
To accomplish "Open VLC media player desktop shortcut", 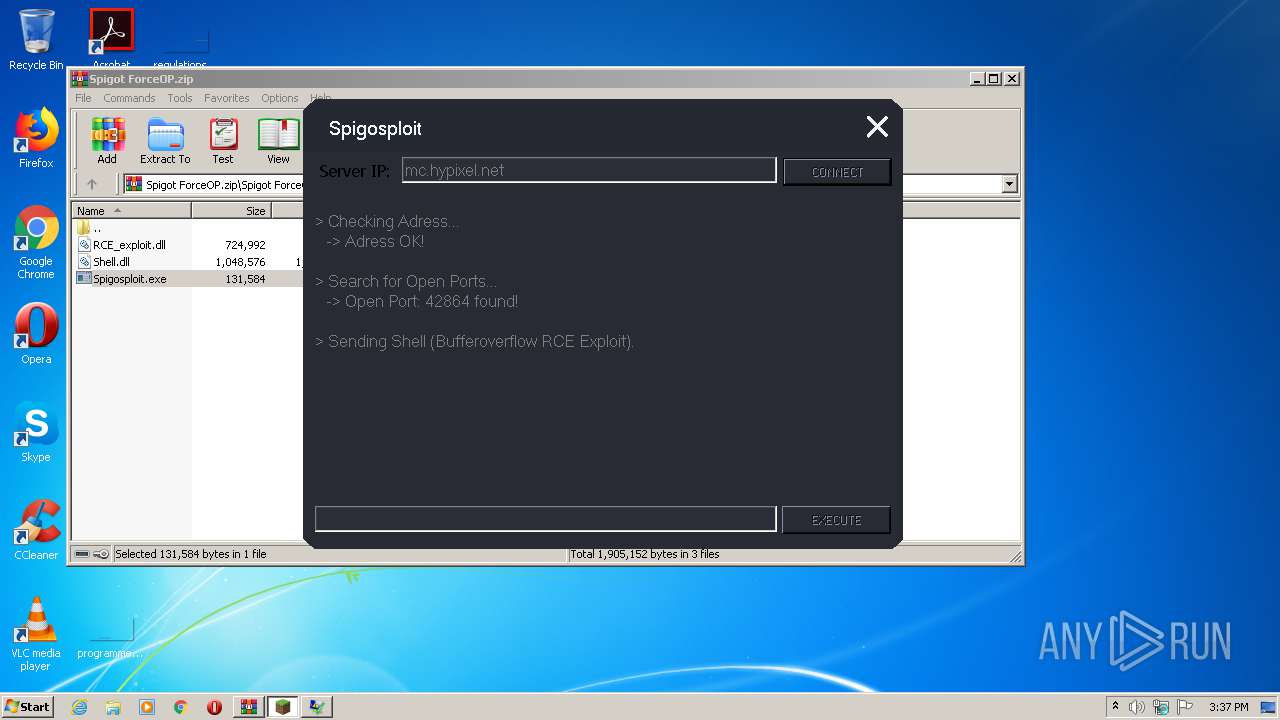I will click(36, 634).
